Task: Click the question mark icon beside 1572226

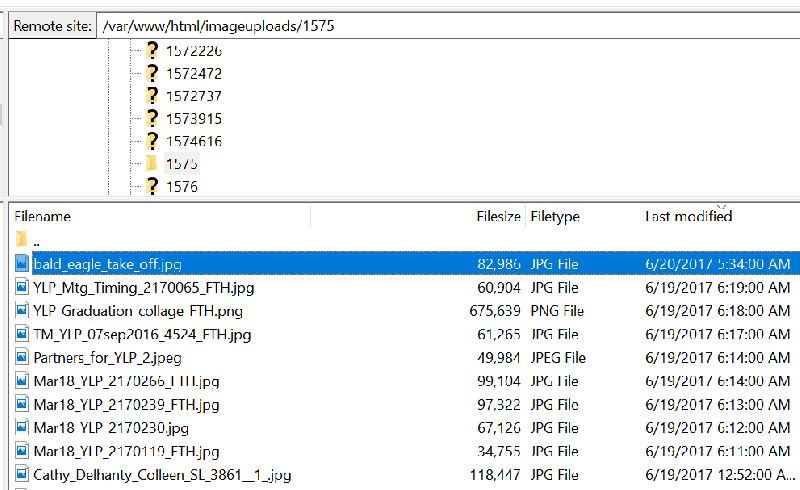Action: point(152,51)
